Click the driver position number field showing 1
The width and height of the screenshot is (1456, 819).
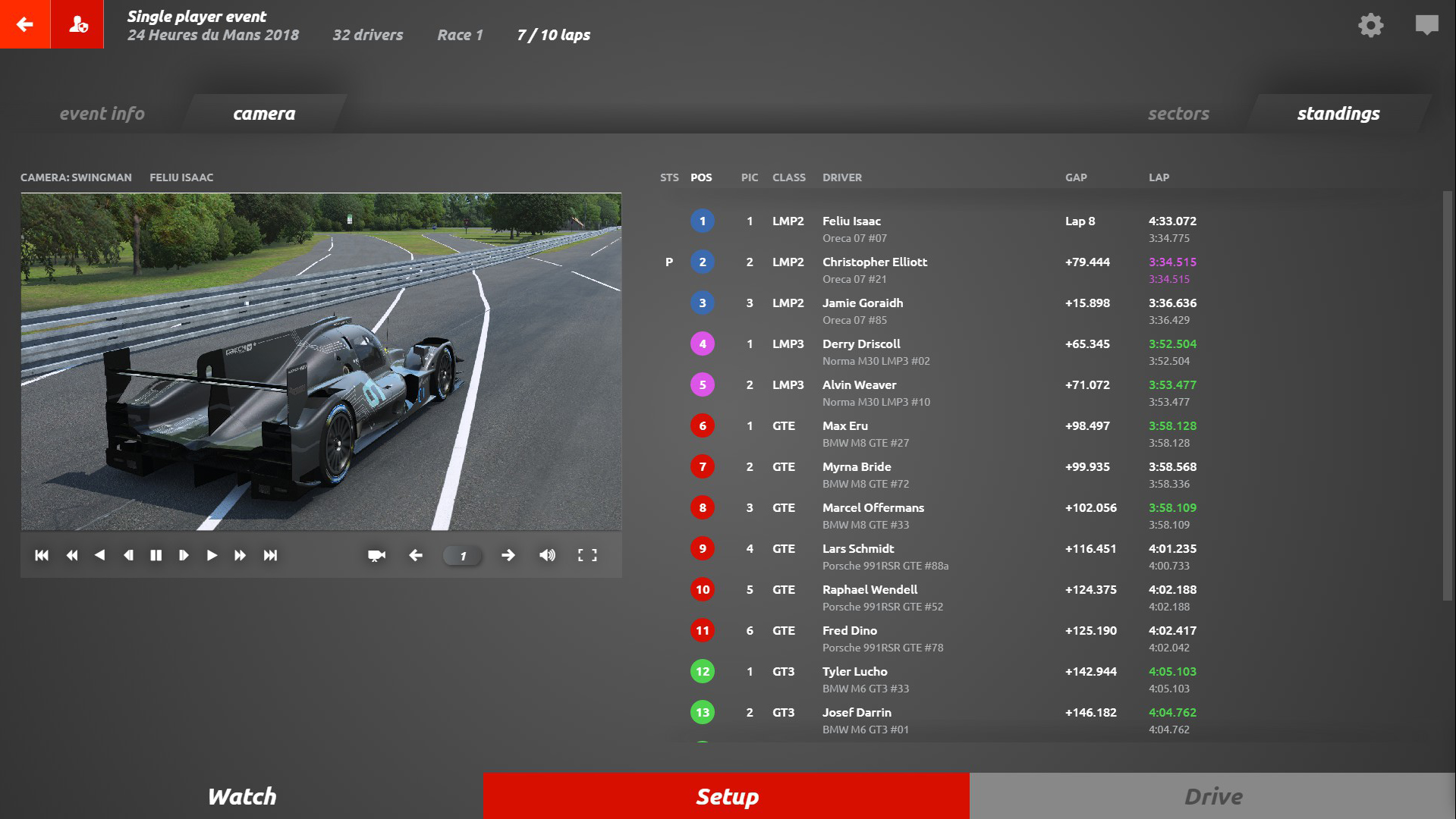pyautogui.click(x=462, y=556)
